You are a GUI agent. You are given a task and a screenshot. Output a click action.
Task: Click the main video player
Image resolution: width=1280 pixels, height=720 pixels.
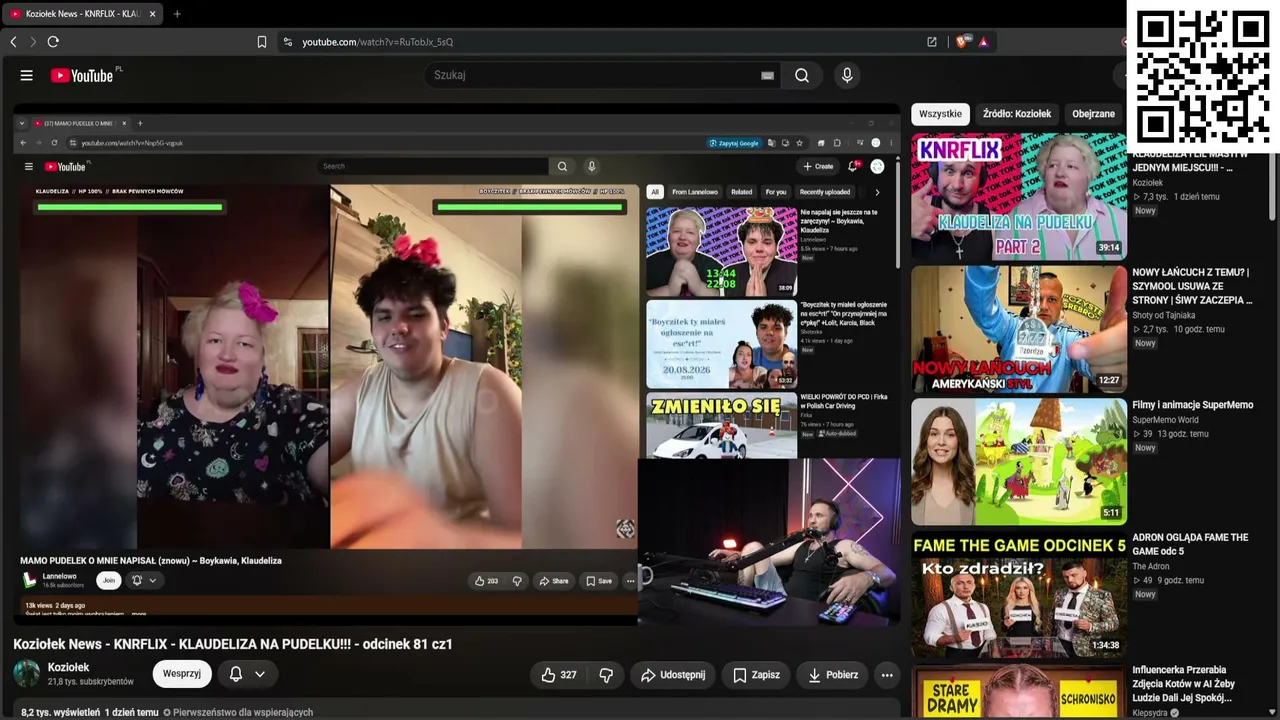457,365
